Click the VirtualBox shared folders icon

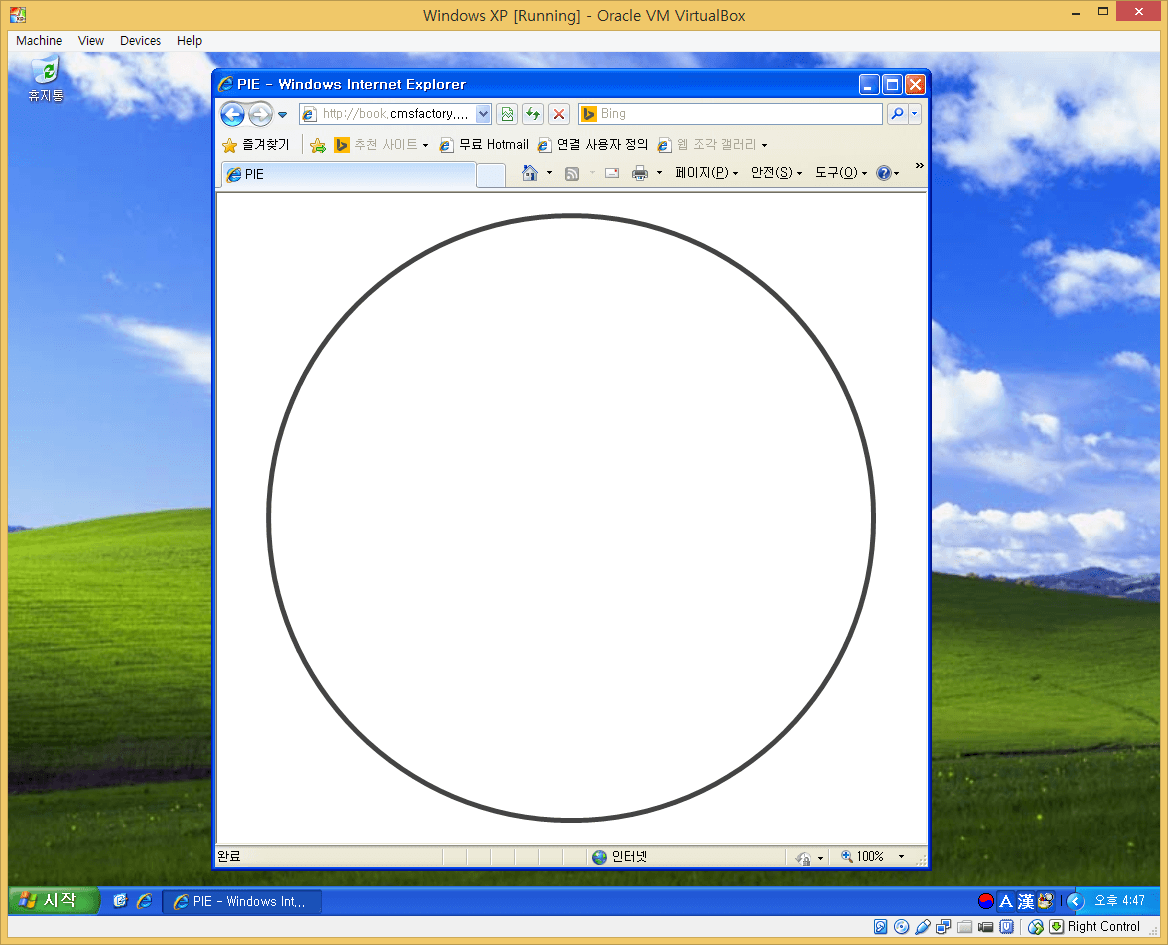pyautogui.click(x=965, y=927)
